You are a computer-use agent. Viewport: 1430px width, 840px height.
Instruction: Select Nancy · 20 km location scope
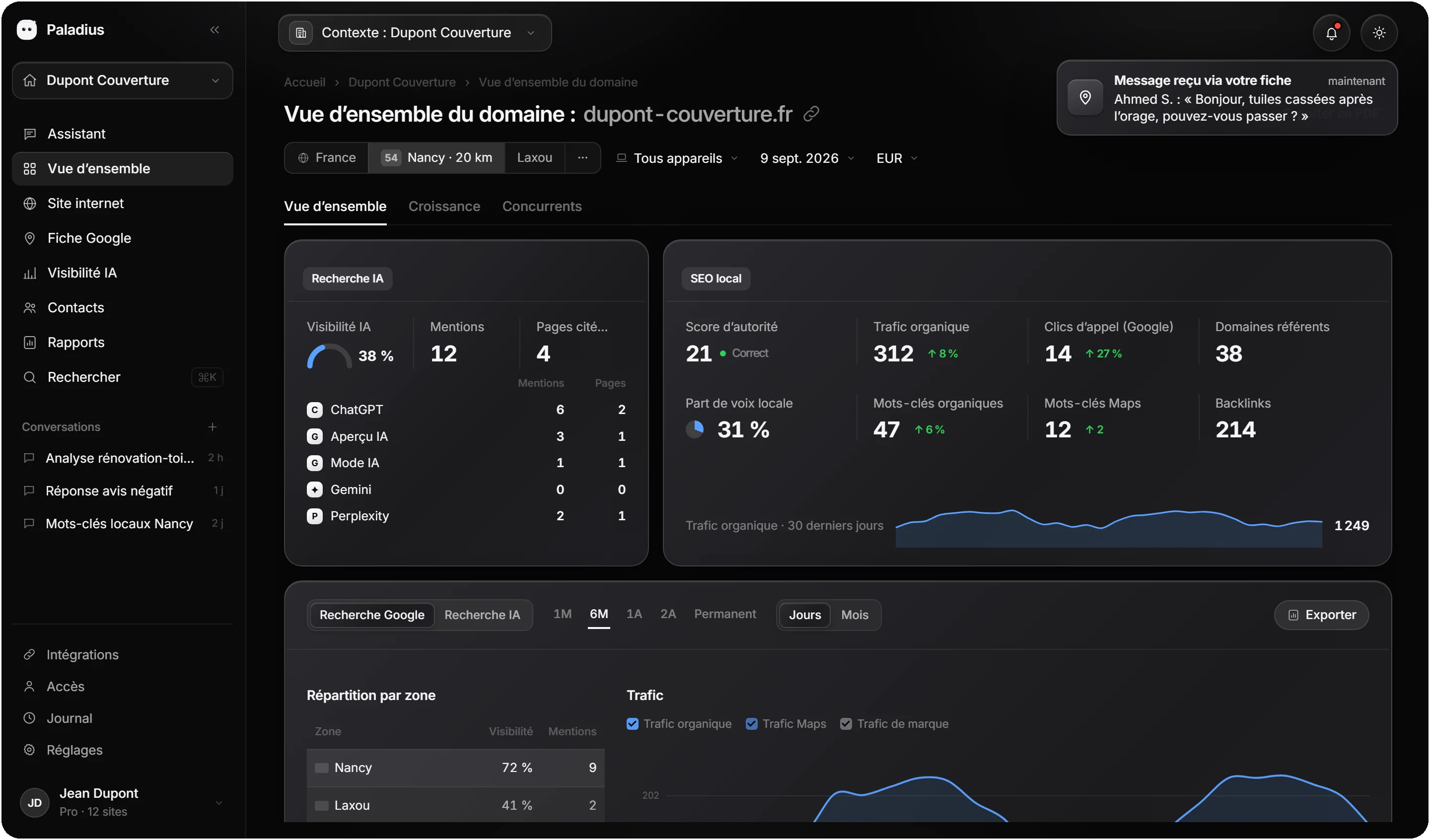[x=436, y=158]
